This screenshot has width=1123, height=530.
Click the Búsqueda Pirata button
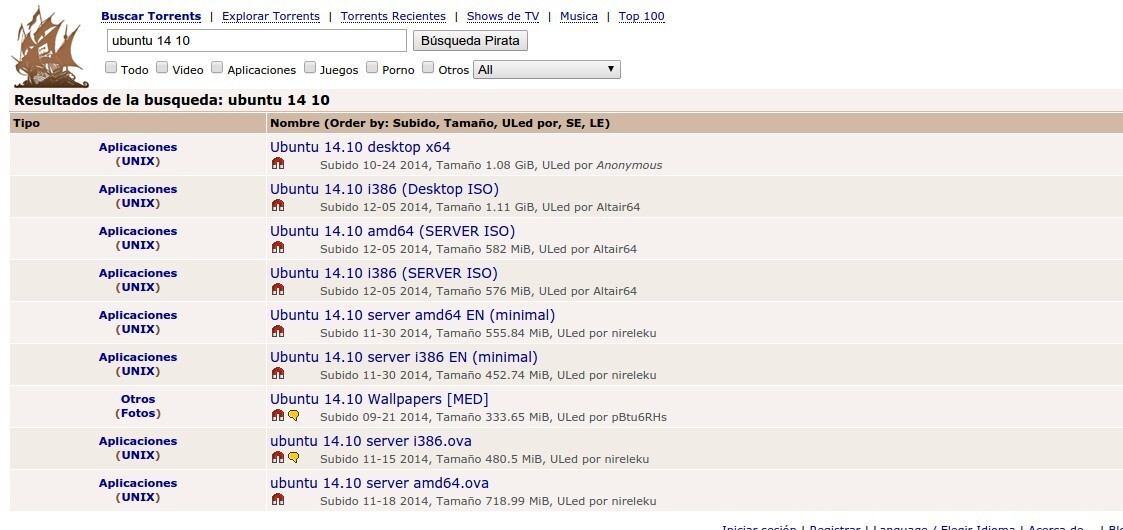[x=471, y=41]
